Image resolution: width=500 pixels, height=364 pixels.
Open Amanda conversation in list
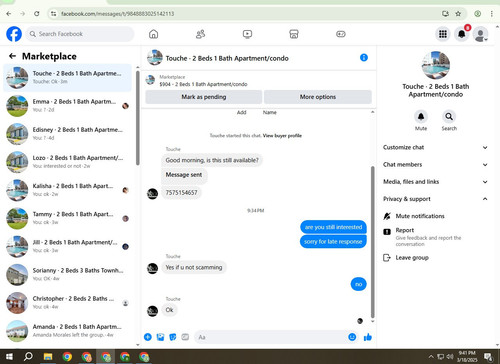click(x=68, y=331)
